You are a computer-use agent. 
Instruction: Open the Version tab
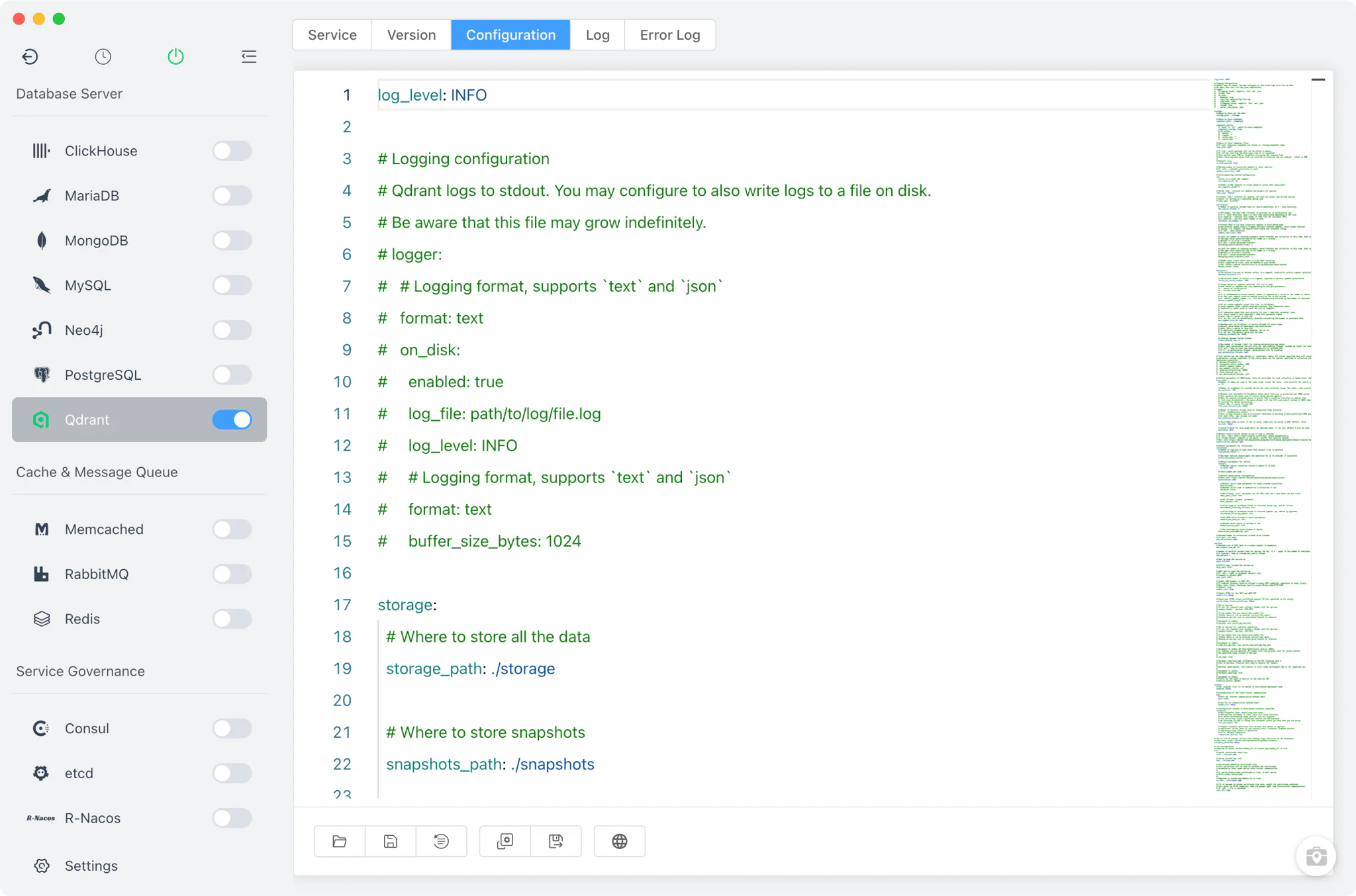point(411,35)
